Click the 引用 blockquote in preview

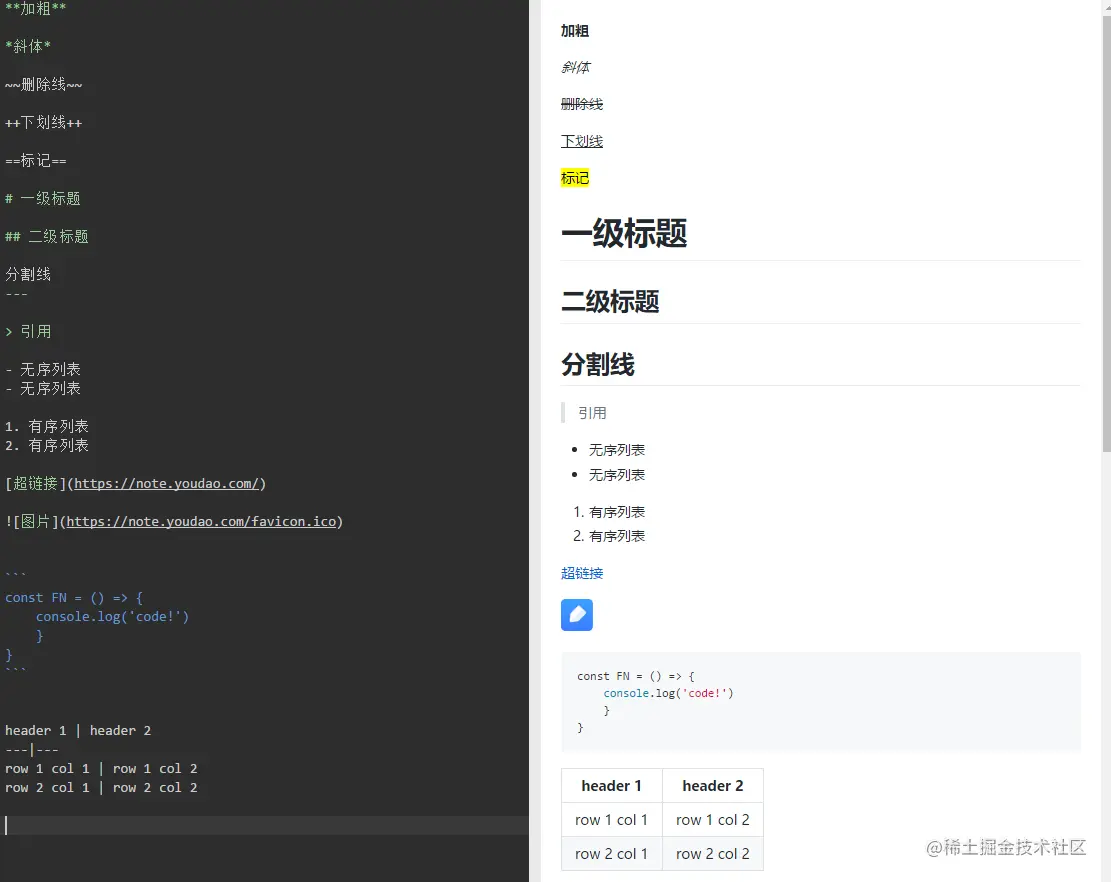coord(592,413)
